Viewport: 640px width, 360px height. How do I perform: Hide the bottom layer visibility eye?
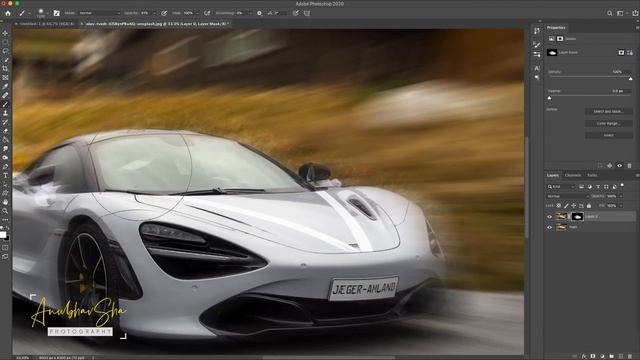pos(549,227)
